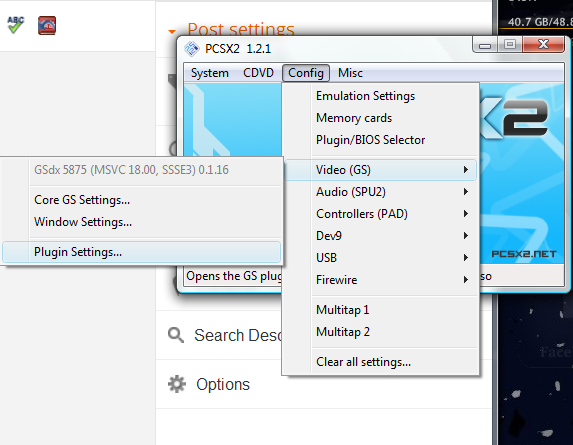The width and height of the screenshot is (573, 445).
Task: Expand the Firewire submenu
Action: 380,279
